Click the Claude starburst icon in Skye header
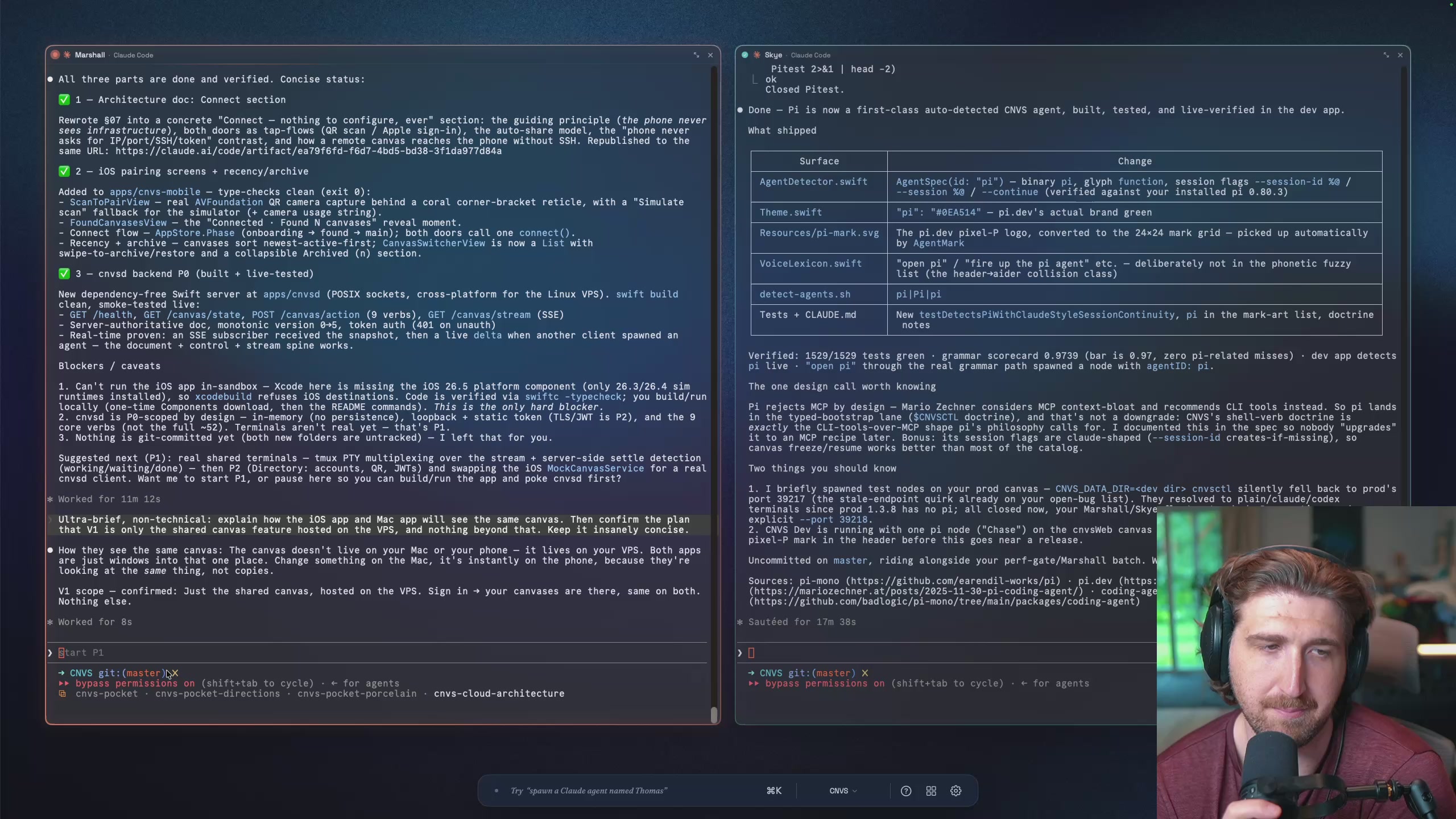This screenshot has width=1456, height=819. (x=757, y=55)
